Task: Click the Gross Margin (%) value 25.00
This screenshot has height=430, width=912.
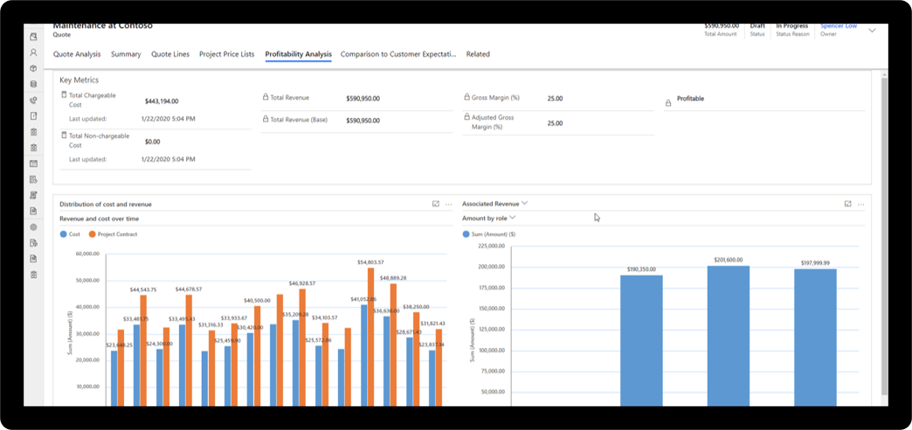Action: click(x=555, y=98)
